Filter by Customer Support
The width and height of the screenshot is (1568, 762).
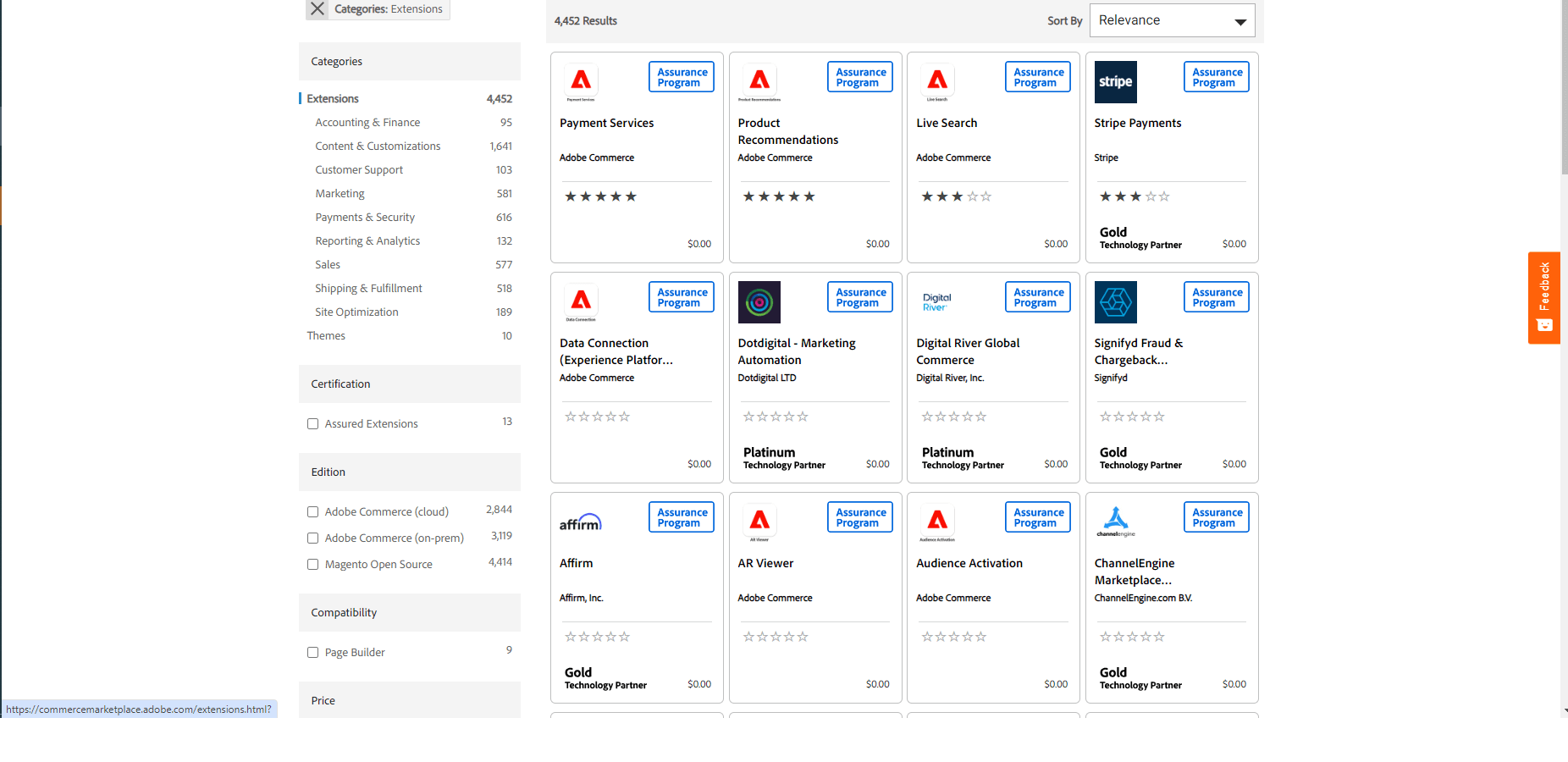(x=359, y=170)
